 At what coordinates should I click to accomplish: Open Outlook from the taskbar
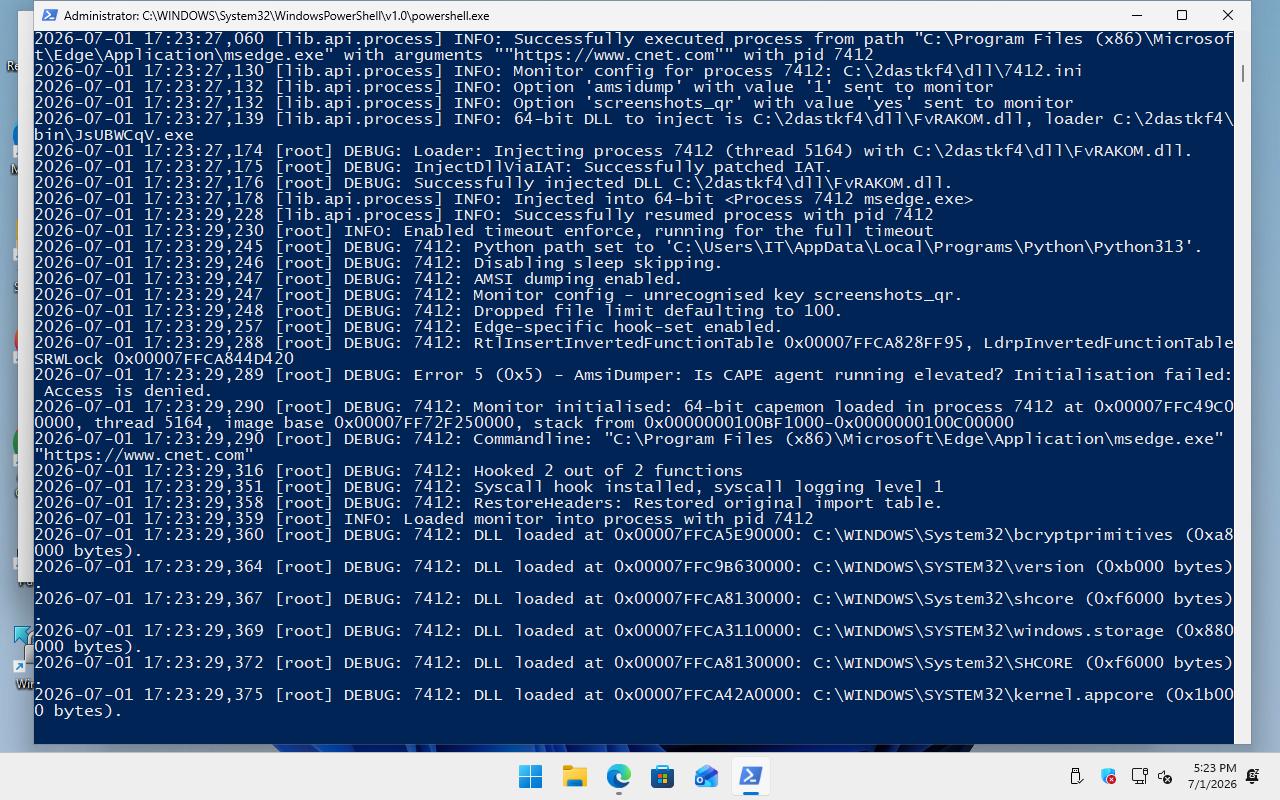[x=706, y=776]
